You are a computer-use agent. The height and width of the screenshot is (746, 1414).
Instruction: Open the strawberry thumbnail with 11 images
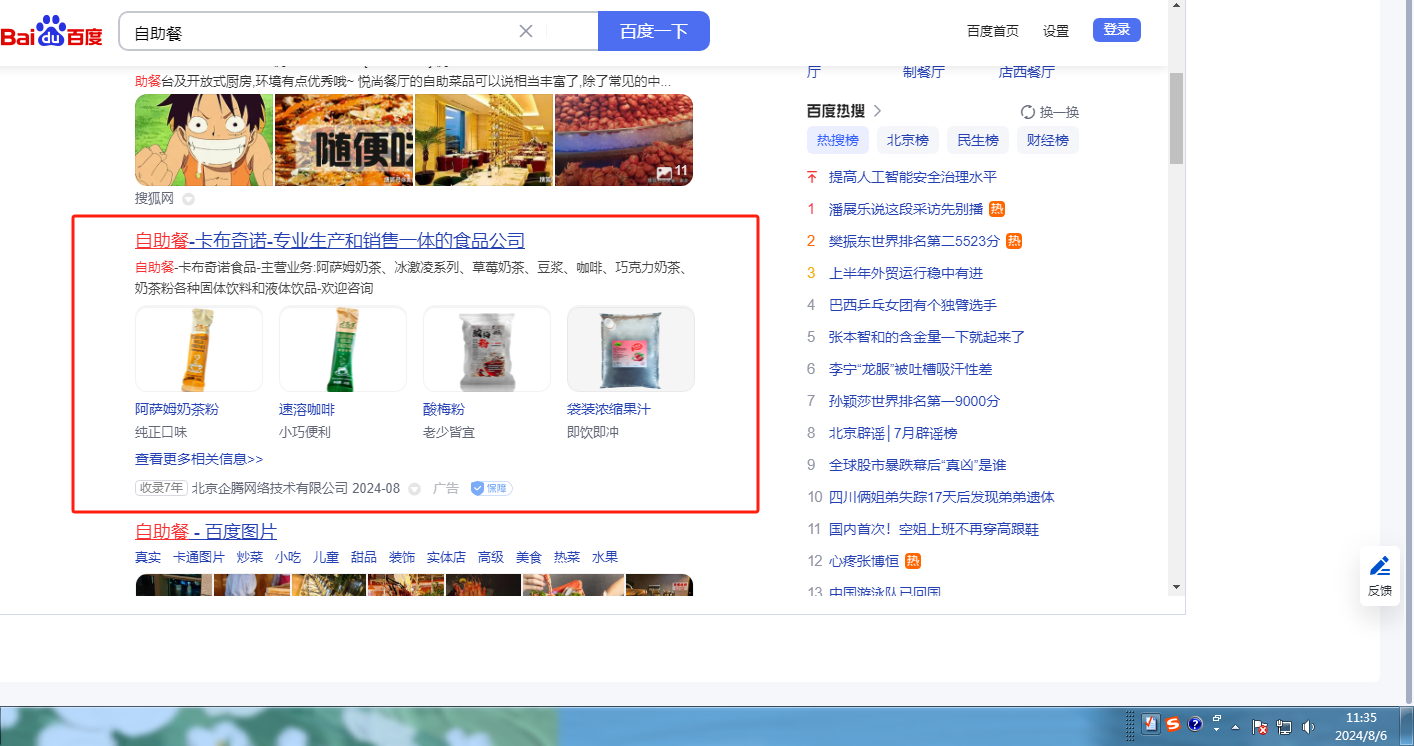[624, 140]
